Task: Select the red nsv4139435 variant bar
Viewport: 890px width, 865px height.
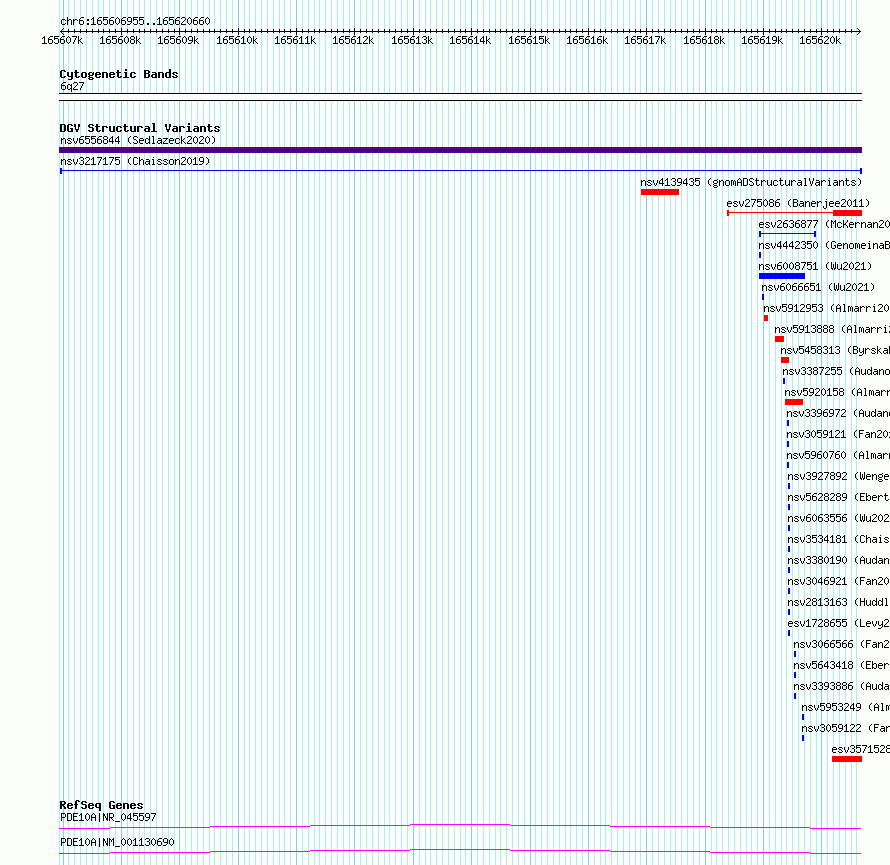Action: [660, 192]
